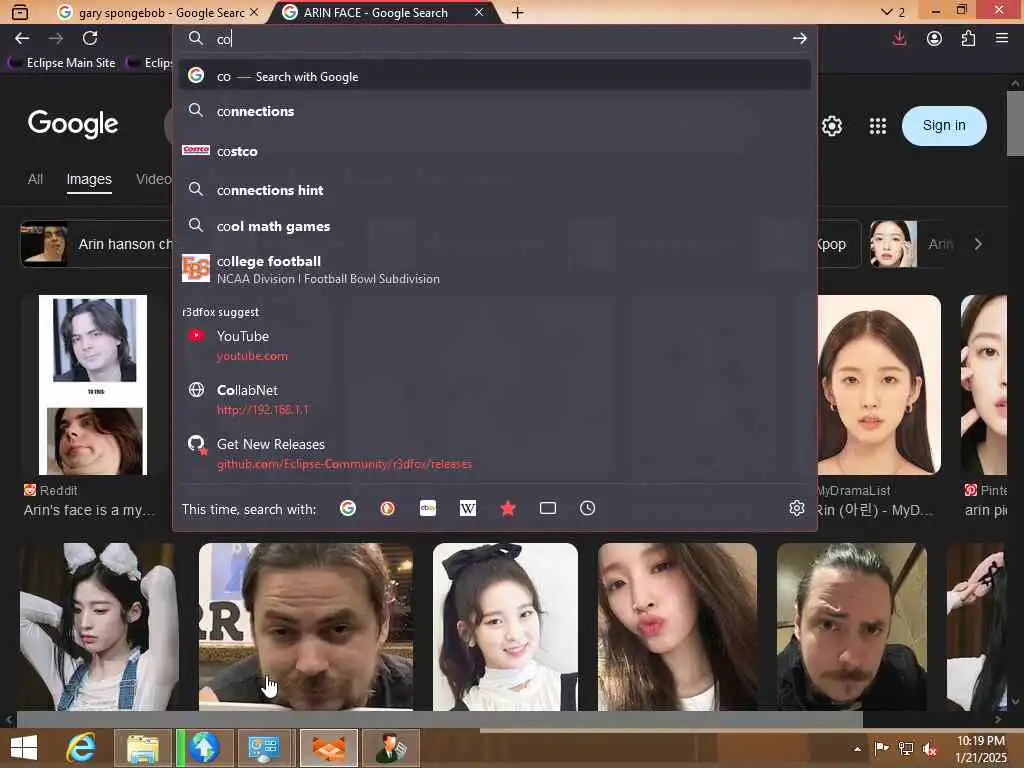The width and height of the screenshot is (1024, 768).
Task: Open the CollabNet suggestion
Action: pos(495,399)
